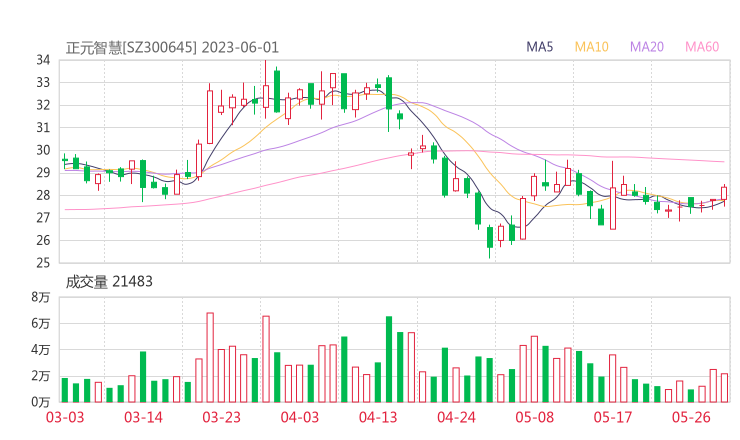Click the price axis value 32

(43, 105)
